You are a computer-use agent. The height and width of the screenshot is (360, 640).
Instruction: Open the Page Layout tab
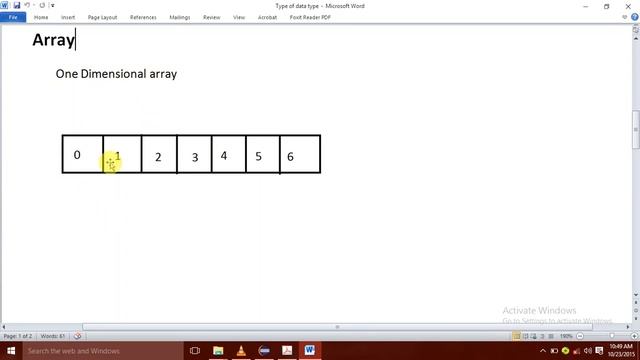click(102, 17)
